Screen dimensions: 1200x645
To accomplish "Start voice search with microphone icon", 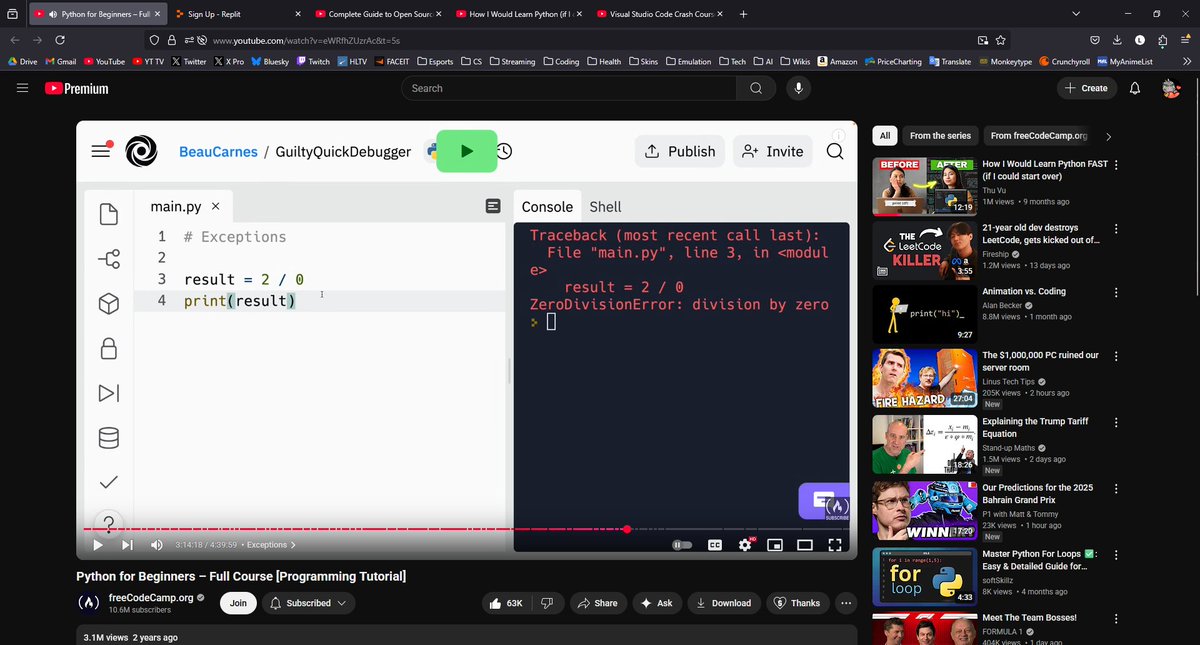I will [x=798, y=88].
